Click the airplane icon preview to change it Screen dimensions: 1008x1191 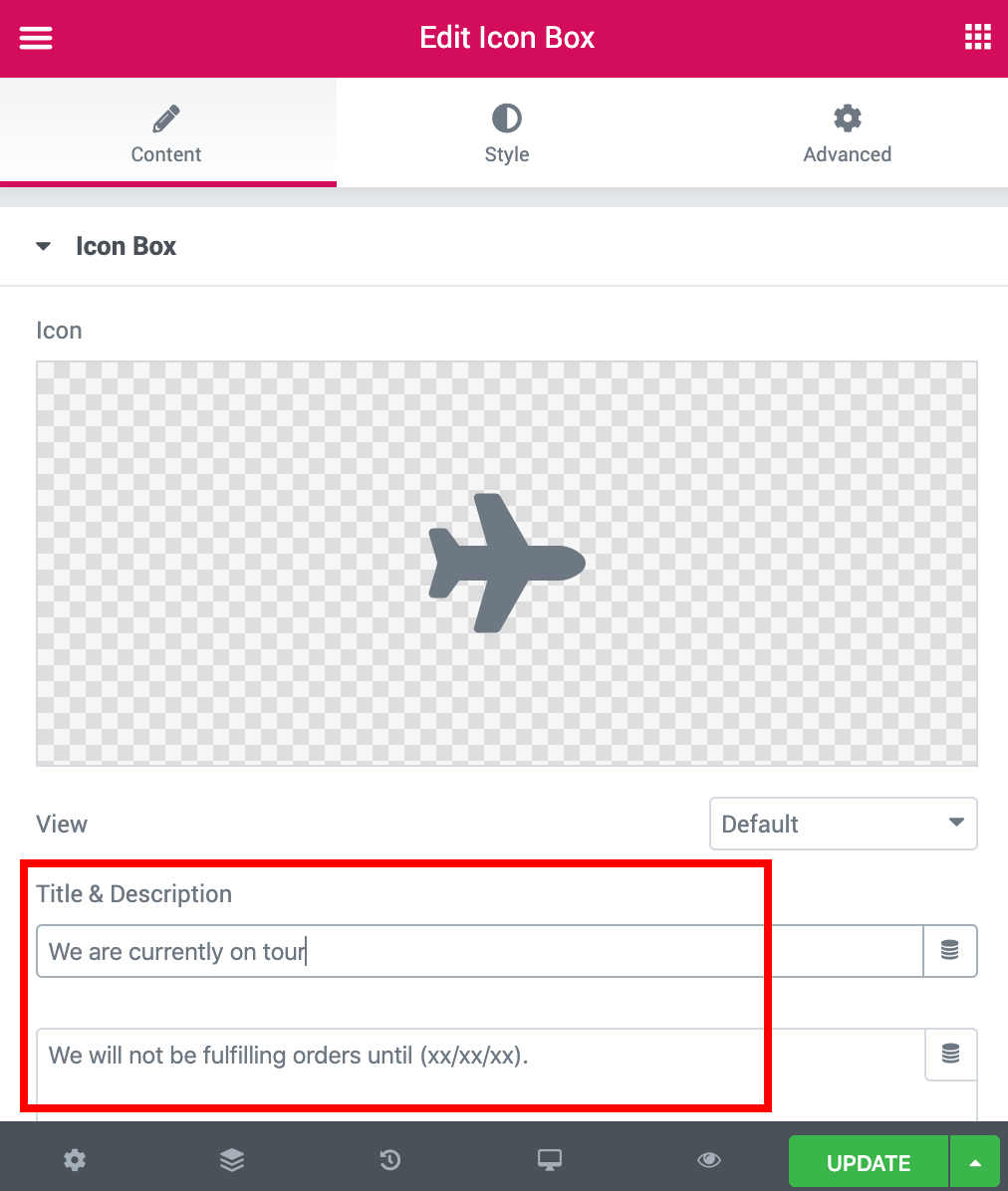(507, 563)
